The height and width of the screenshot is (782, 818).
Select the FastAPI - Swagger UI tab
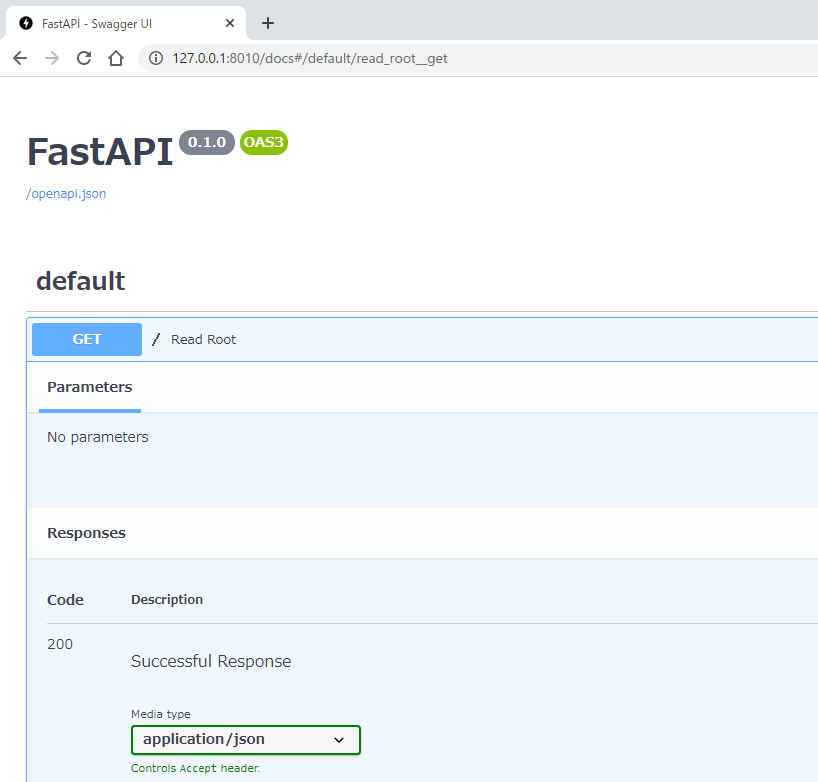click(x=125, y=23)
